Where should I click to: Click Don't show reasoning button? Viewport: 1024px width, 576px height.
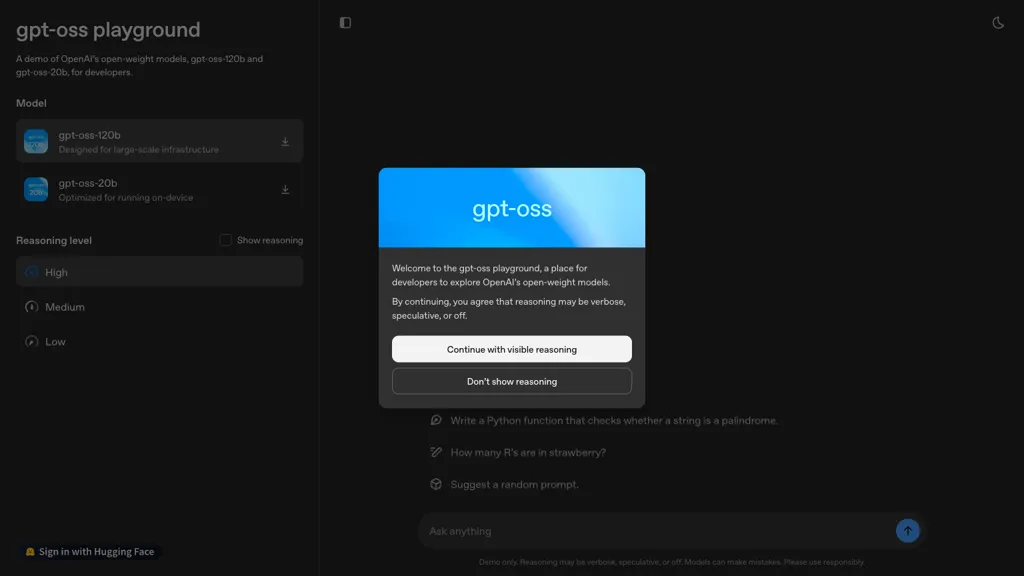point(511,381)
